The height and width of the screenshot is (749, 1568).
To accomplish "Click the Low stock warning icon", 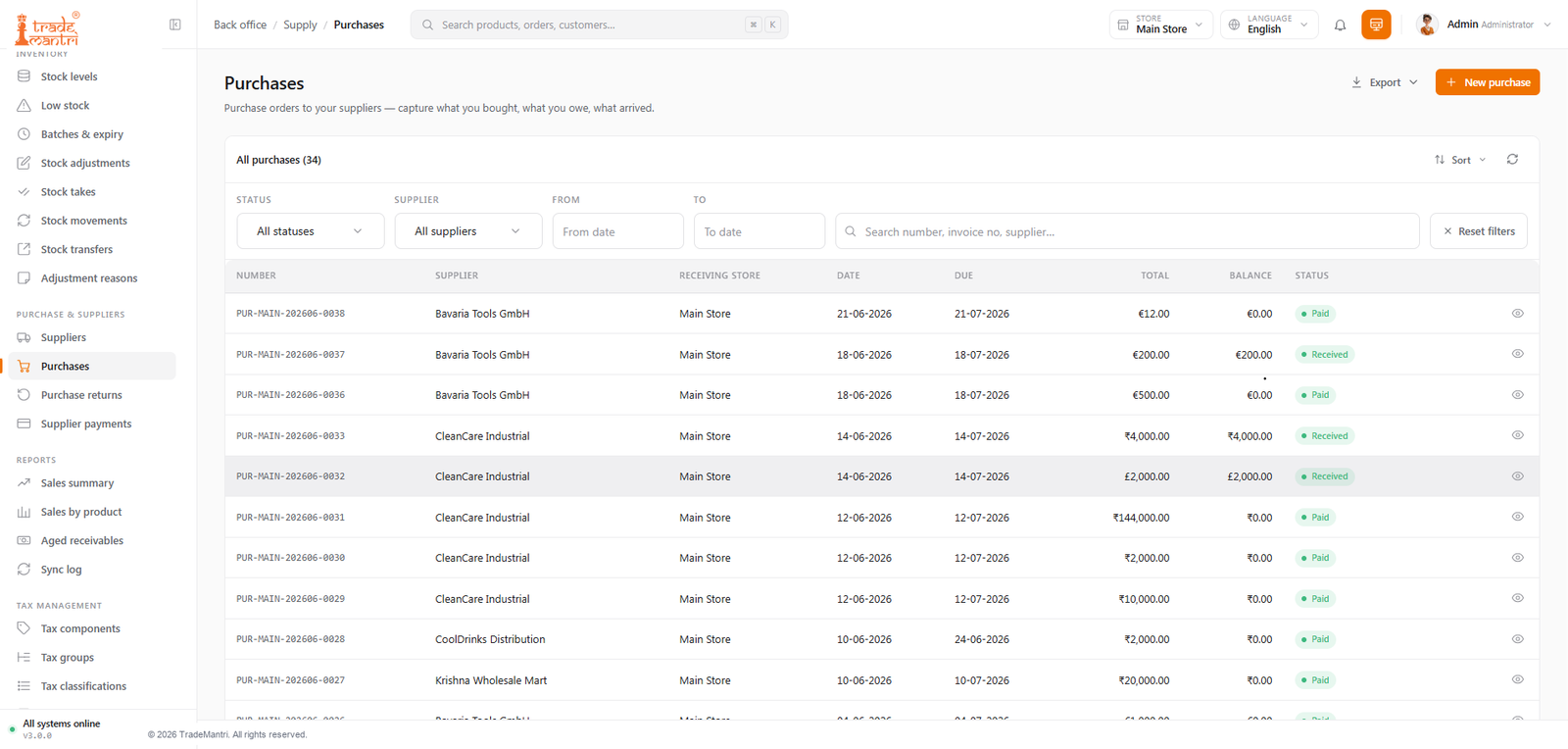I will tap(24, 105).
